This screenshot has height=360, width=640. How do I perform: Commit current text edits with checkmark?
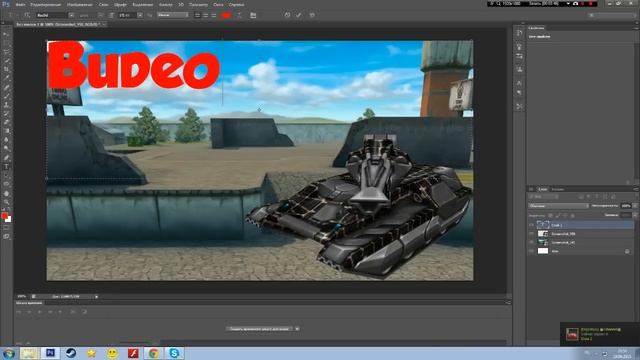299,15
